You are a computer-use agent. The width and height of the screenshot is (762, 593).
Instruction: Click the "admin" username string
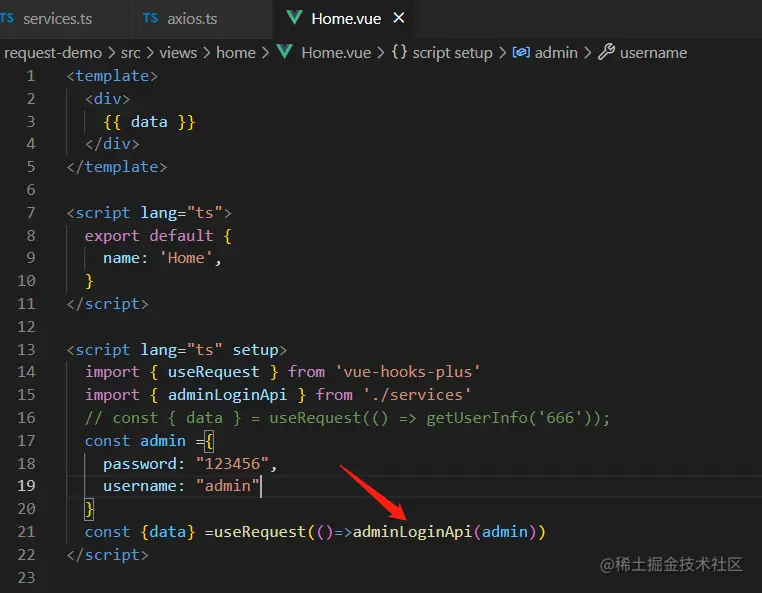click(x=227, y=486)
